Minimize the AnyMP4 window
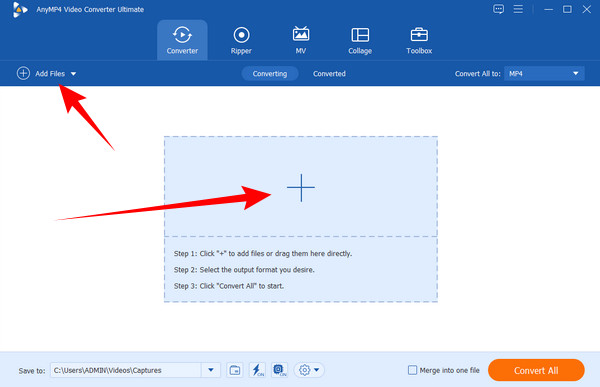 pyautogui.click(x=548, y=9)
